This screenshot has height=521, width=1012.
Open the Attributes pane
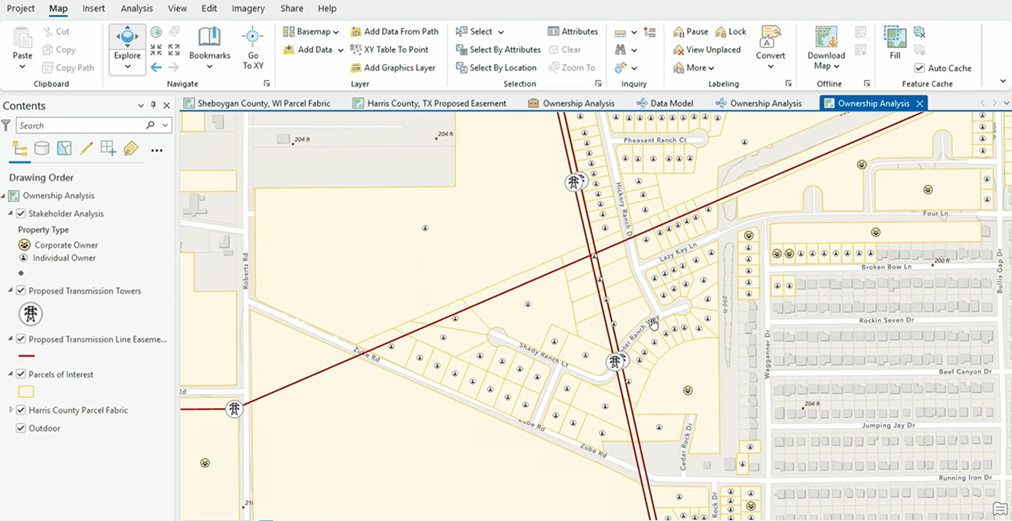pyautogui.click(x=572, y=31)
